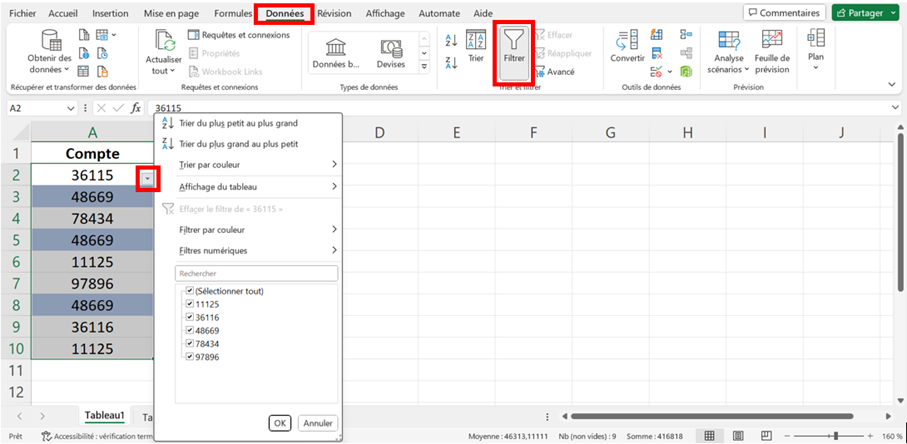Confirm the filter with OK button

(x=280, y=423)
